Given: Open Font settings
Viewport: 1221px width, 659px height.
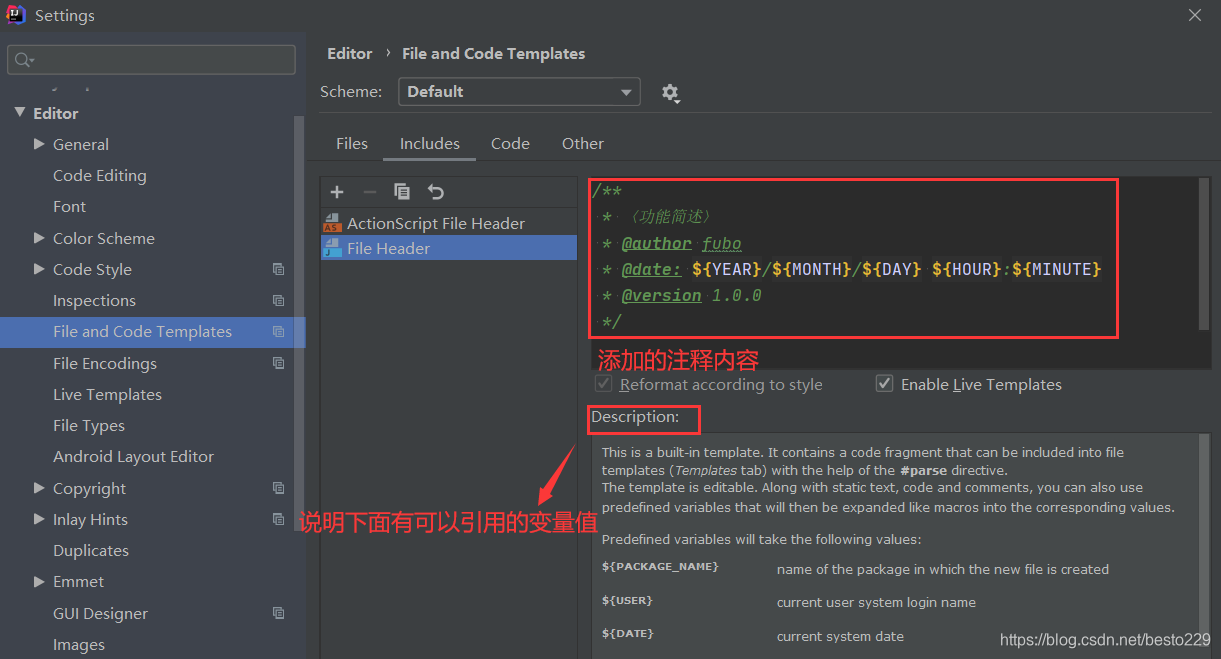Looking at the screenshot, I should coord(70,206).
